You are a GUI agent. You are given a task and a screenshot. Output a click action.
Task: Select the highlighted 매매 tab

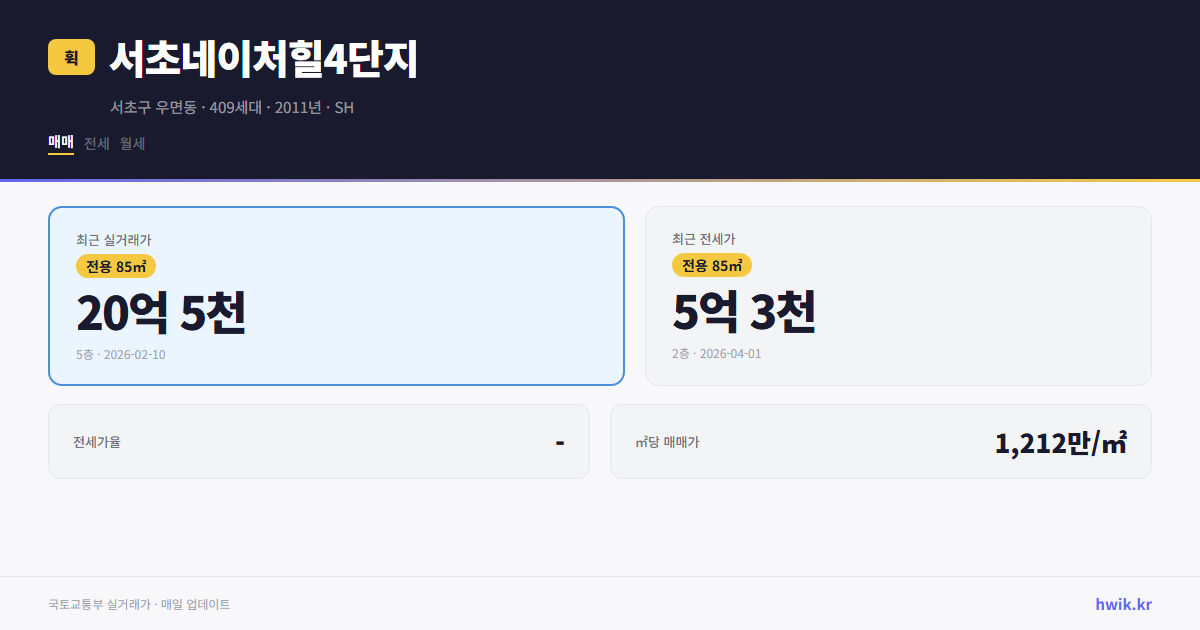click(60, 143)
